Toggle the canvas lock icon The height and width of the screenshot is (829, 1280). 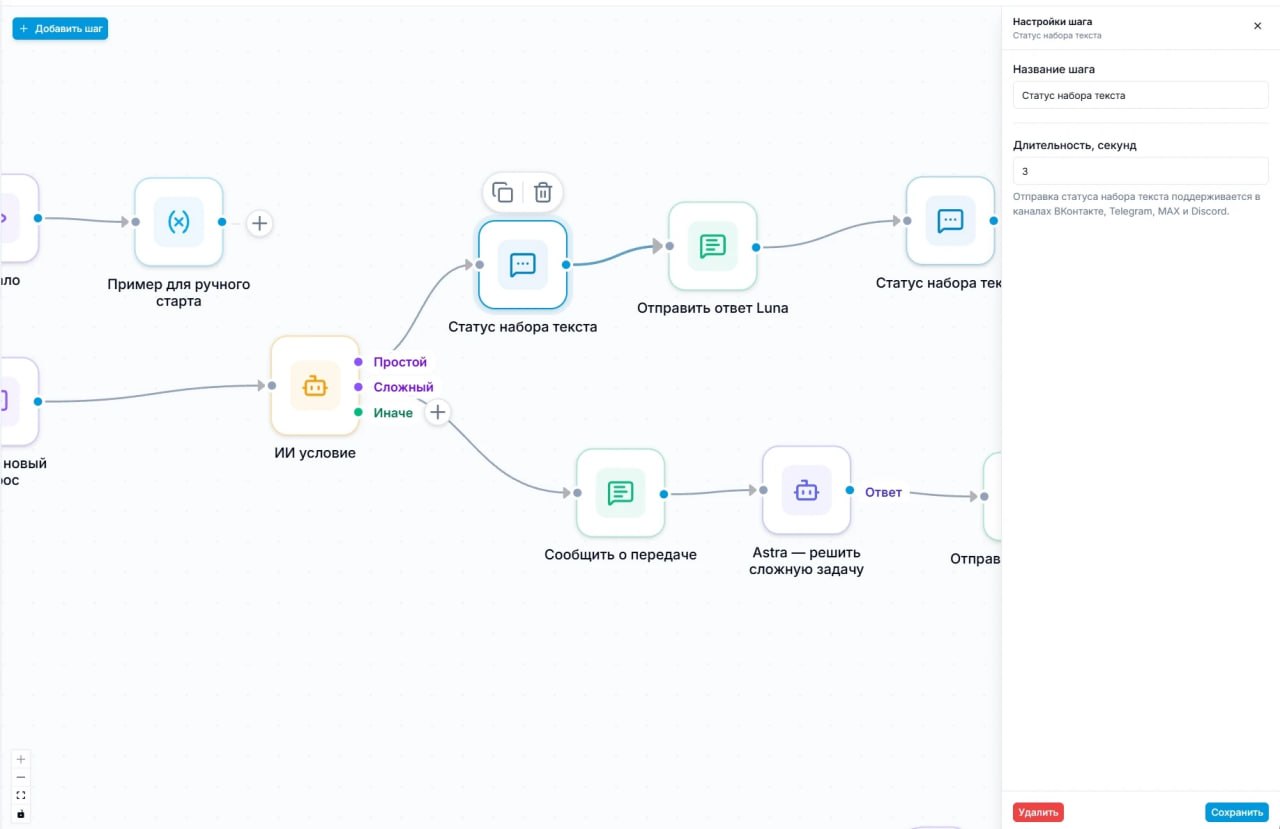pyautogui.click(x=21, y=814)
